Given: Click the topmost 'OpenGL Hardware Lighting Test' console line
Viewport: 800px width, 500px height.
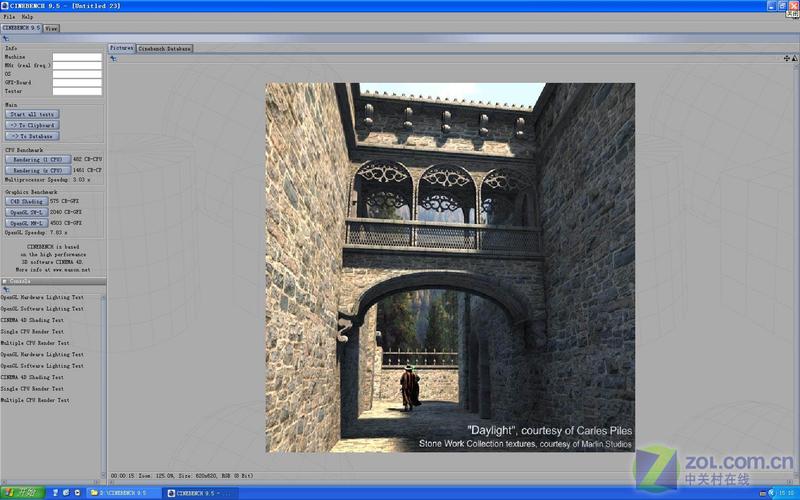Looking at the screenshot, I should [42, 297].
